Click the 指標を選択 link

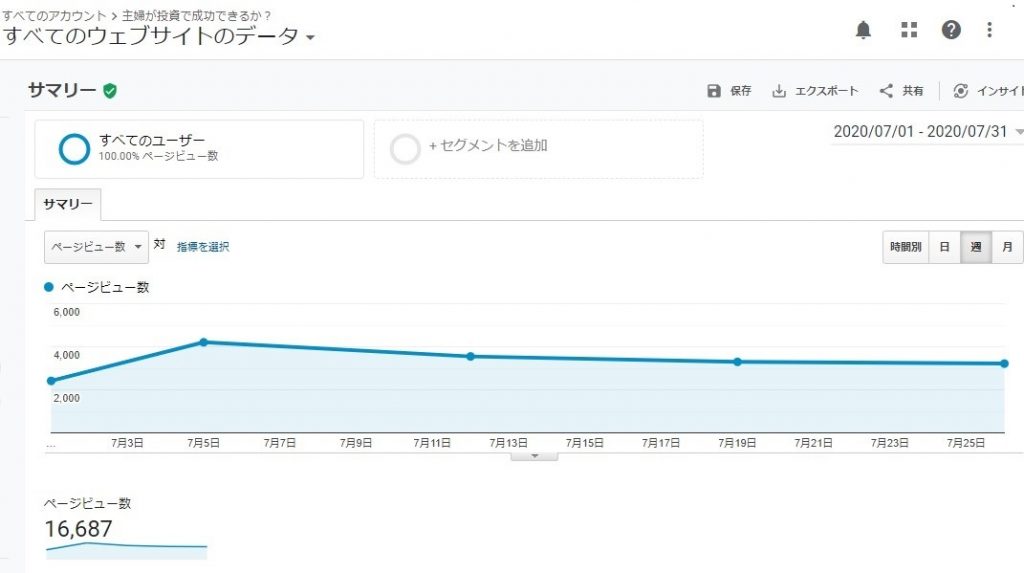(202, 247)
